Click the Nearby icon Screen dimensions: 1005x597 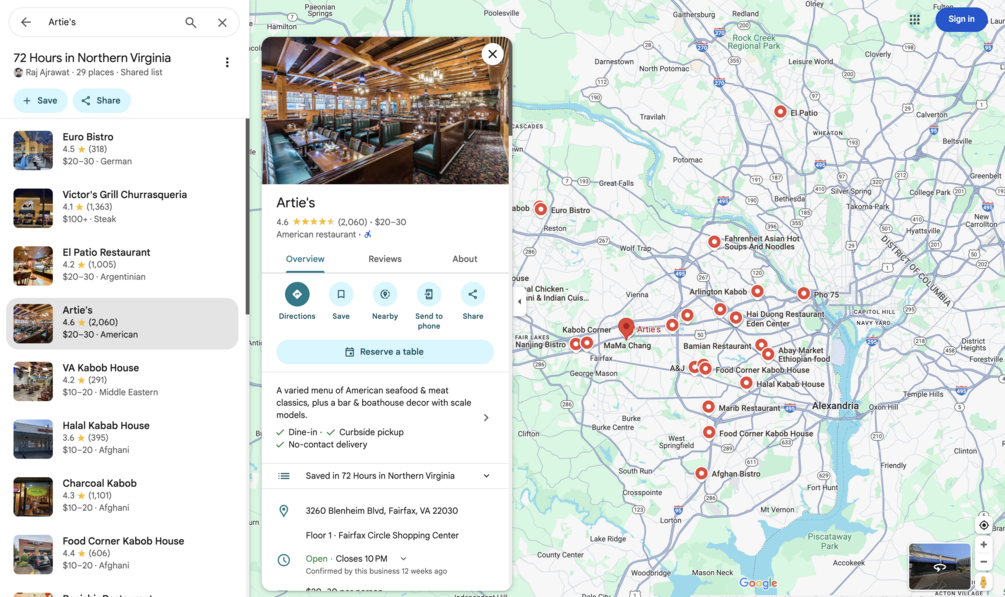point(385,294)
